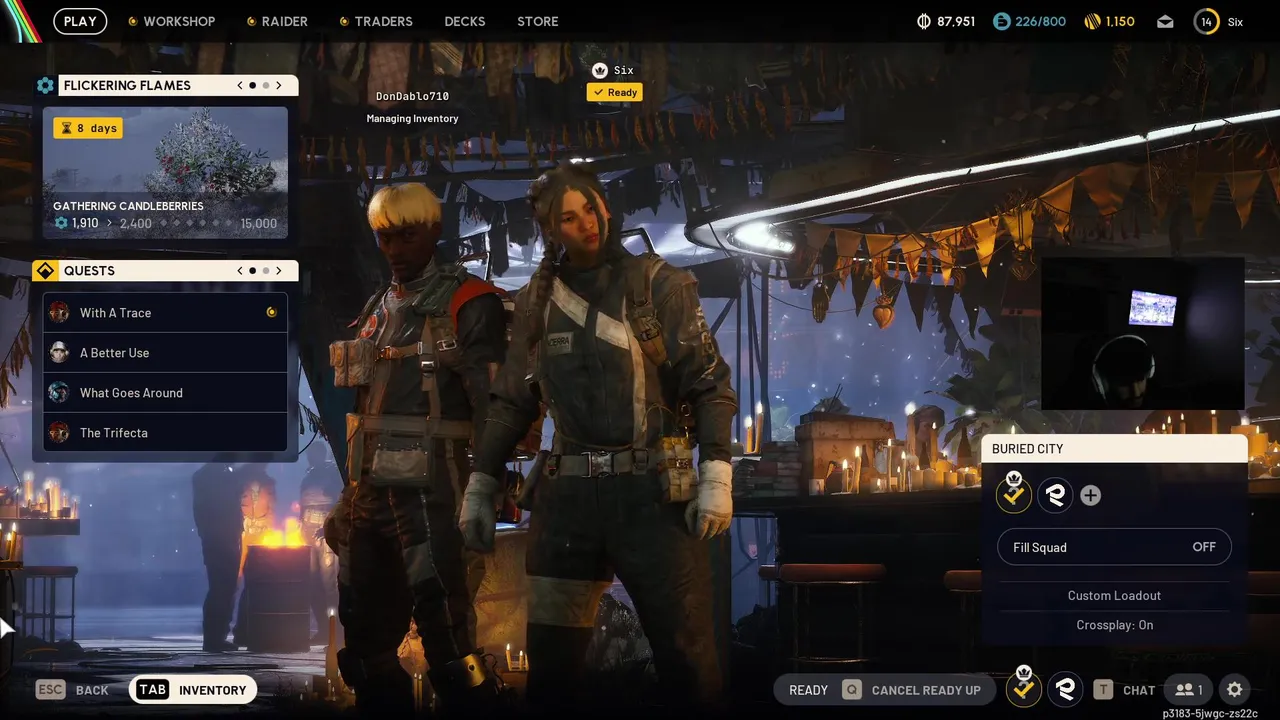Click the crown leader icon above Six
This screenshot has height=720, width=1280.
(x=600, y=71)
